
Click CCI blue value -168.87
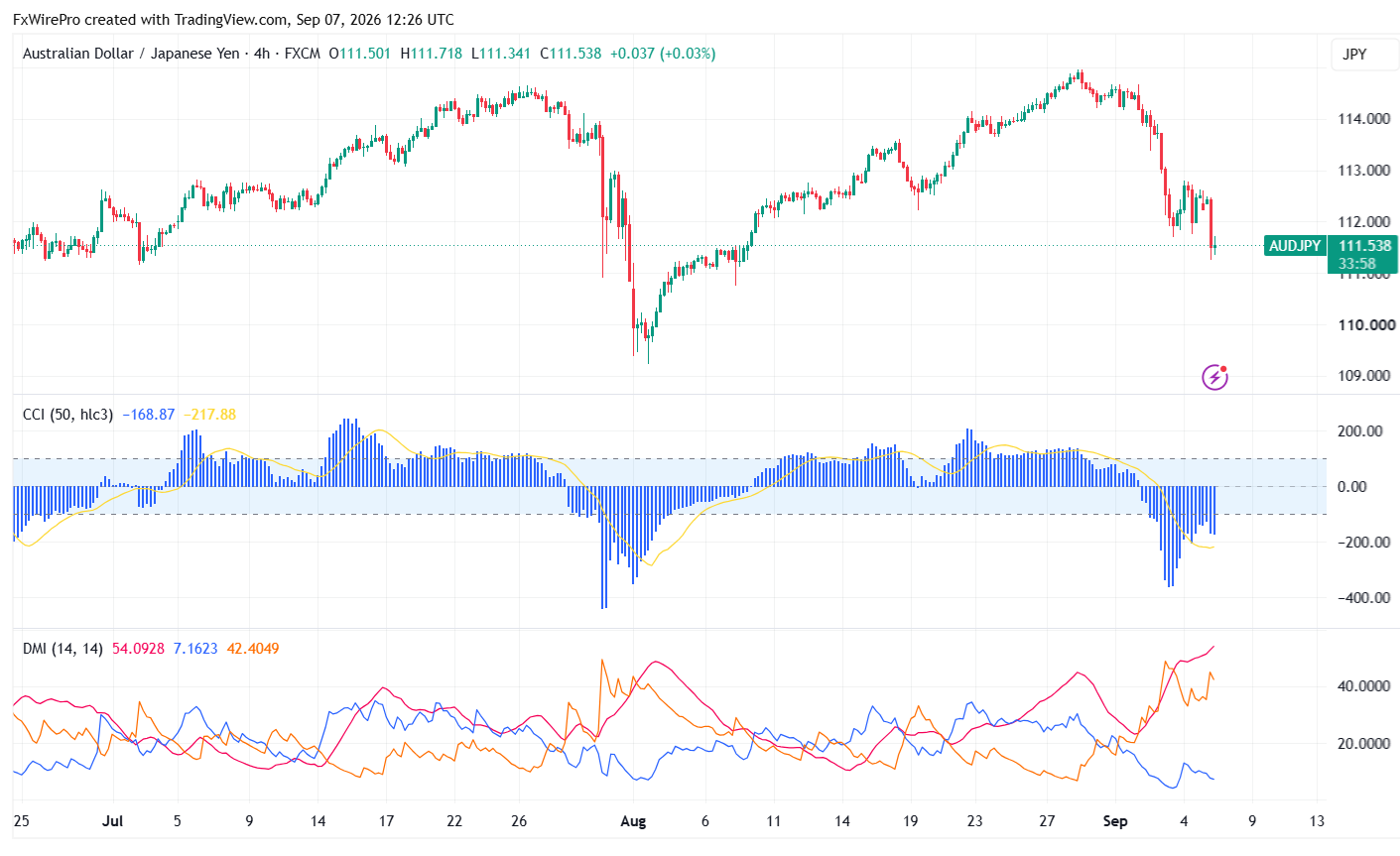click(149, 415)
